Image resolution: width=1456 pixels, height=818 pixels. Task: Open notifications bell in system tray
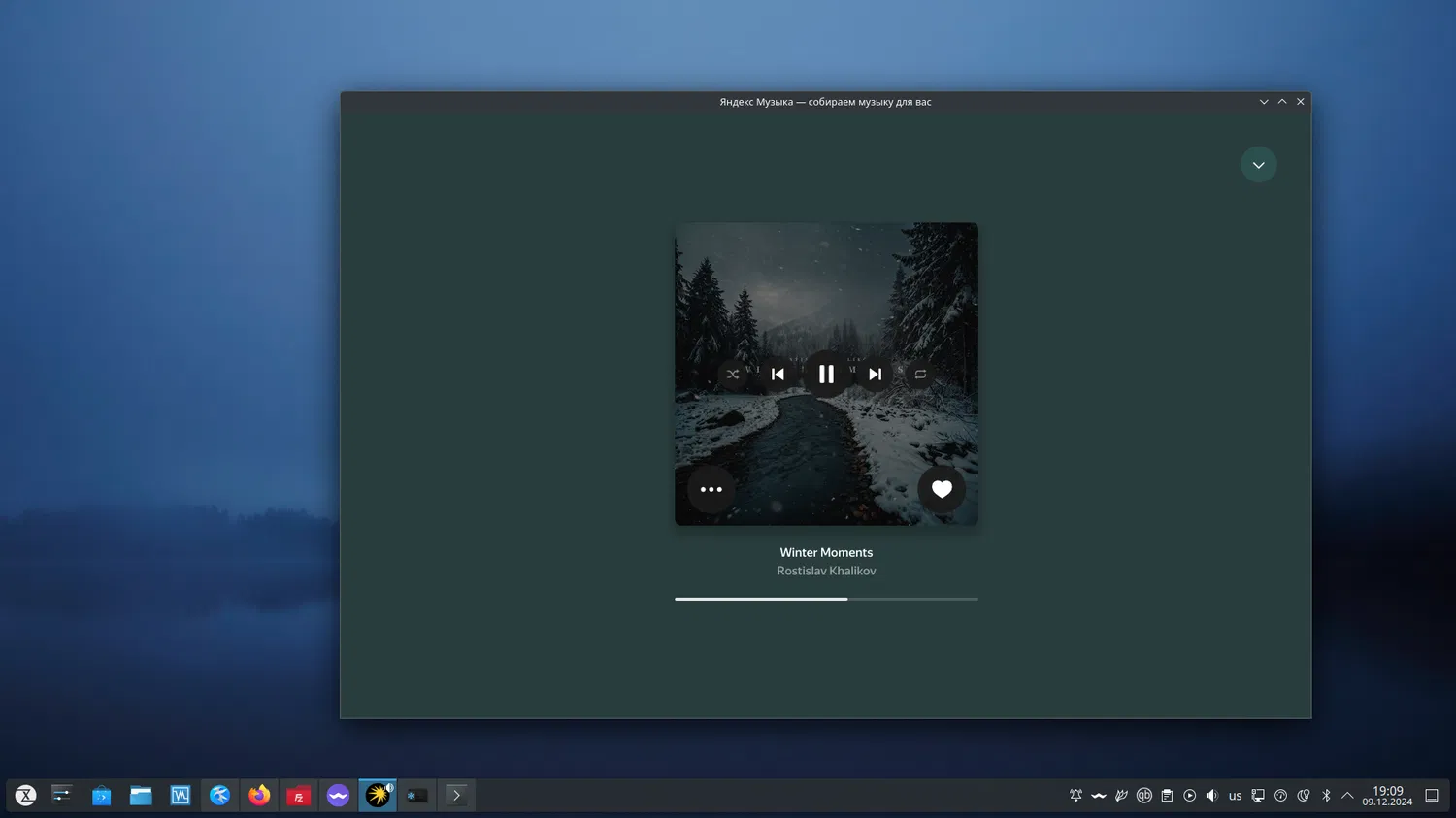1075,796
